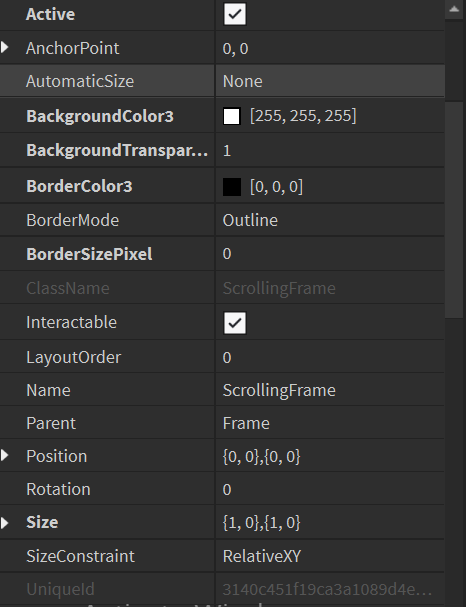Click the UniqueId value 3140c451f19ca3a1089d4e...
The height and width of the screenshot is (607, 466).
(327, 589)
